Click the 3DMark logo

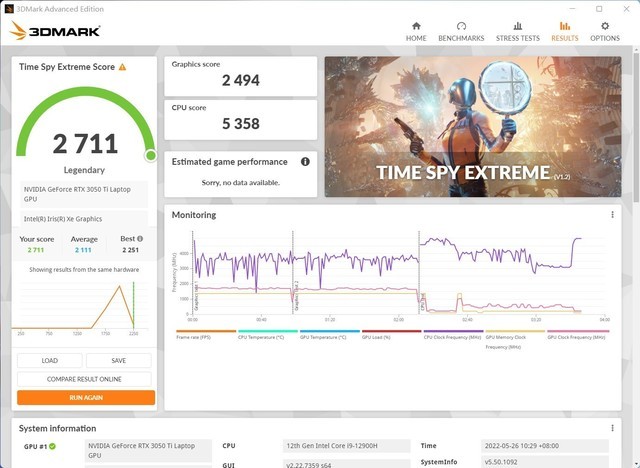tap(54, 31)
